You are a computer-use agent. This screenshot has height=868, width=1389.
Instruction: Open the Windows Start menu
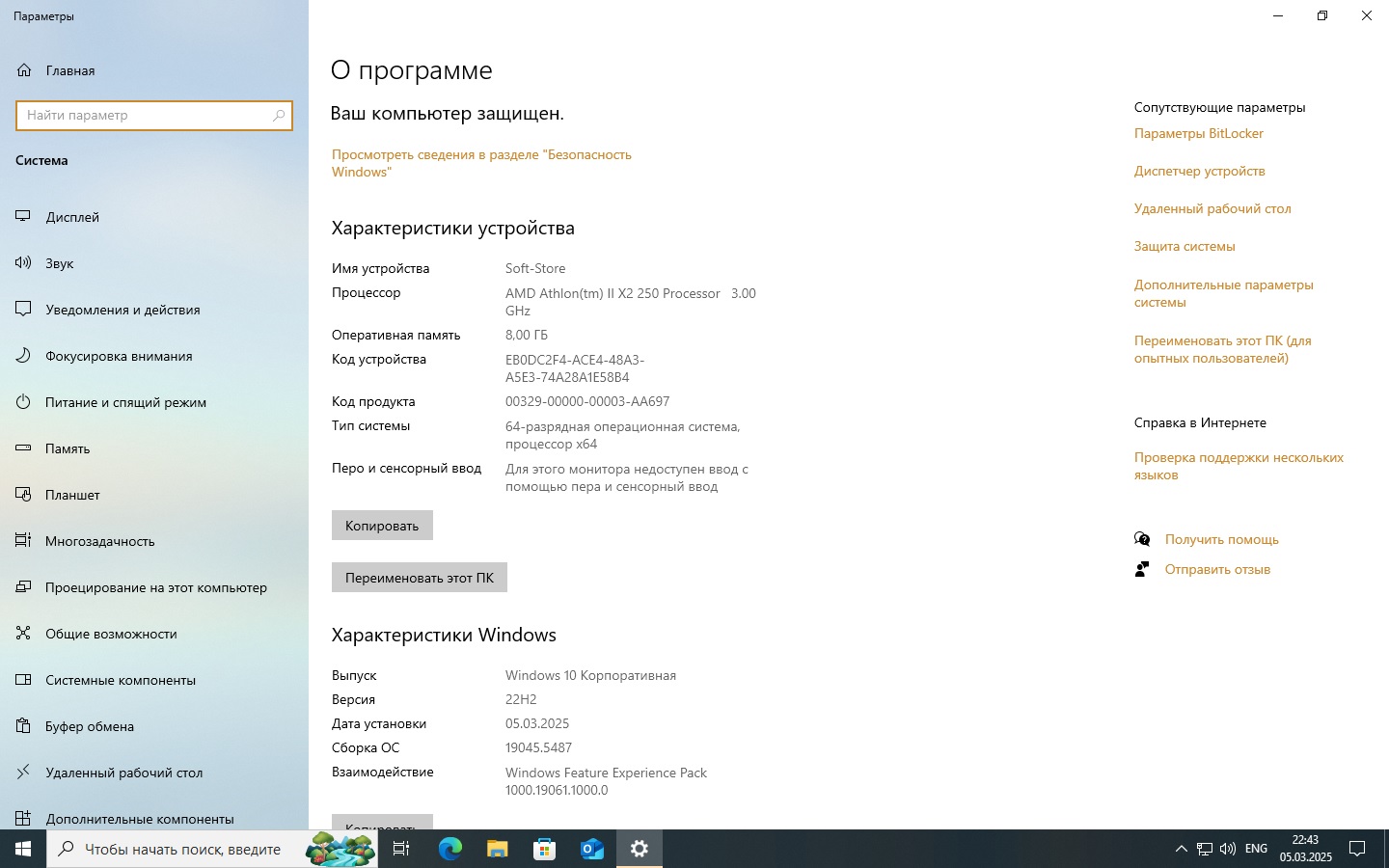(x=23, y=849)
